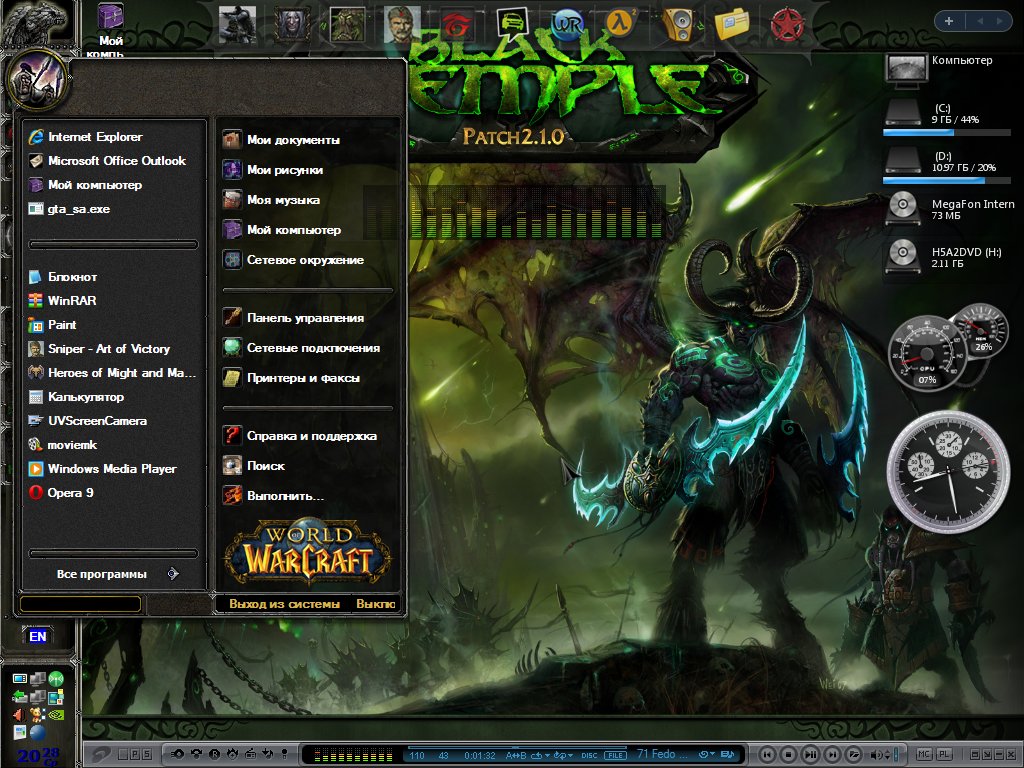Click Выход из системы button
The width and height of the screenshot is (1024, 768).
click(284, 604)
